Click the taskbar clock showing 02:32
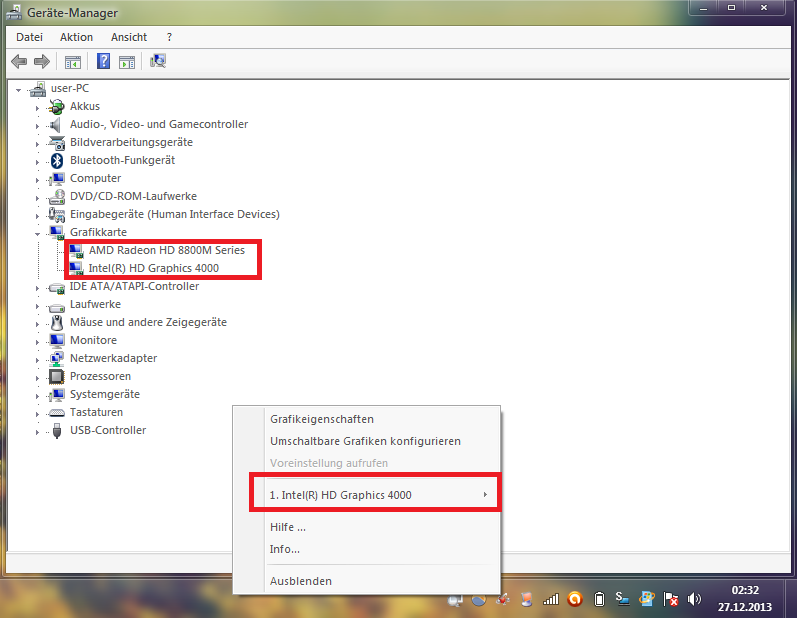Screen dimensions: 797x618 [745, 590]
